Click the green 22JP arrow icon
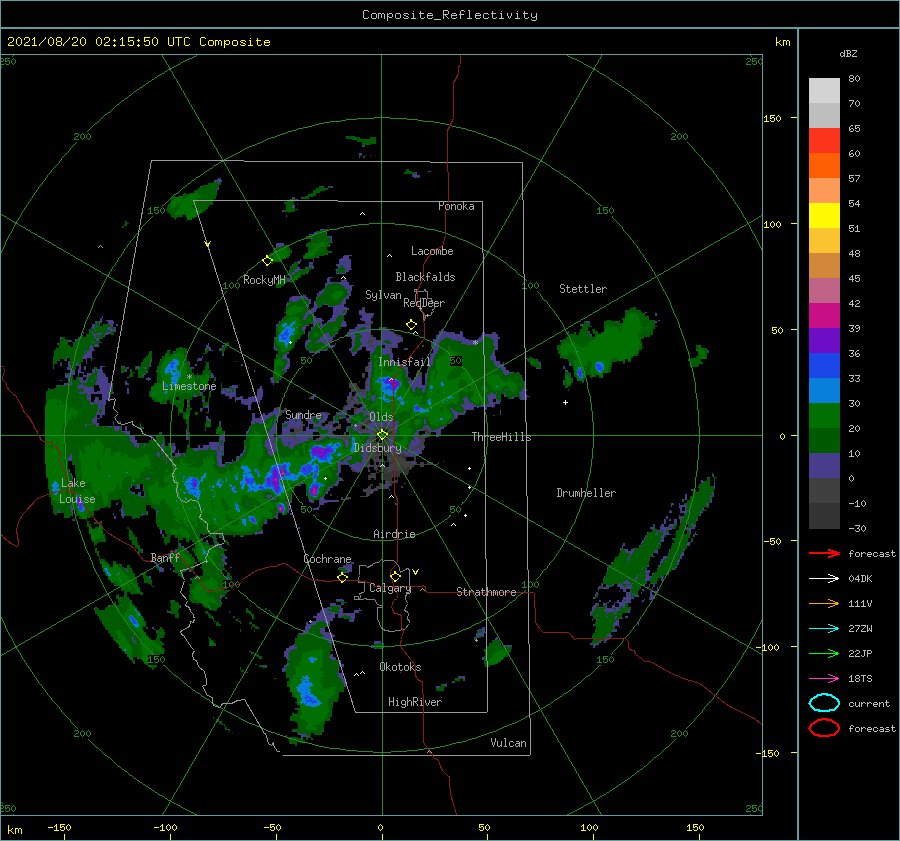Viewport: 900px width, 841px height. coord(824,653)
